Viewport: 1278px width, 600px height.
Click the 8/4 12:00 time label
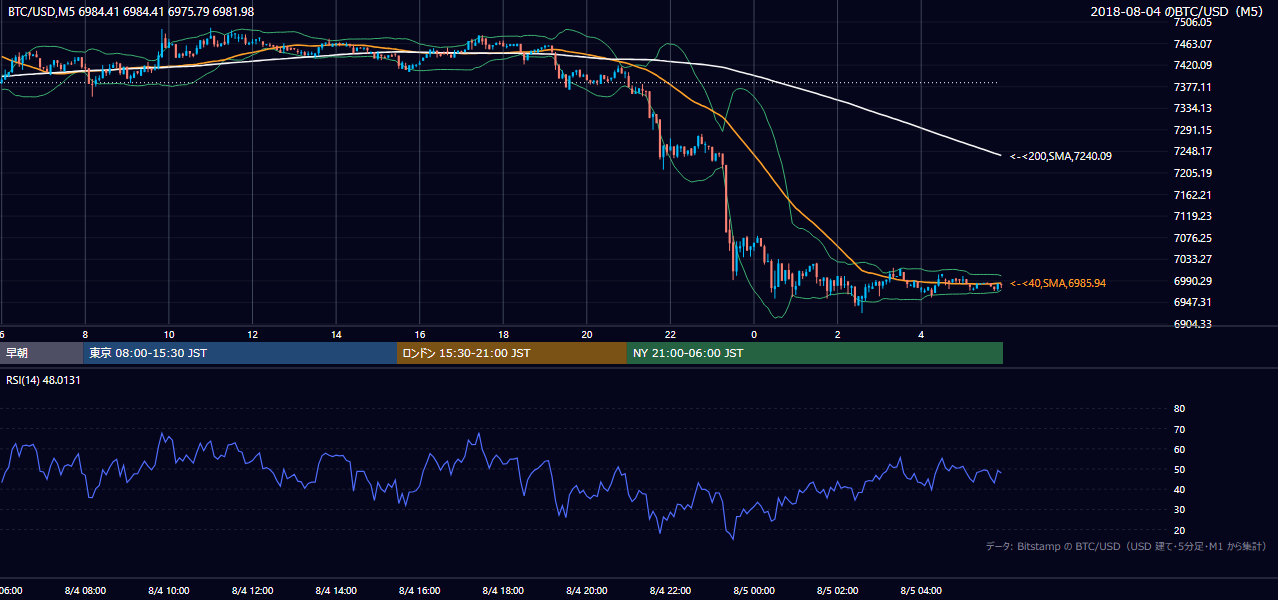click(x=253, y=591)
